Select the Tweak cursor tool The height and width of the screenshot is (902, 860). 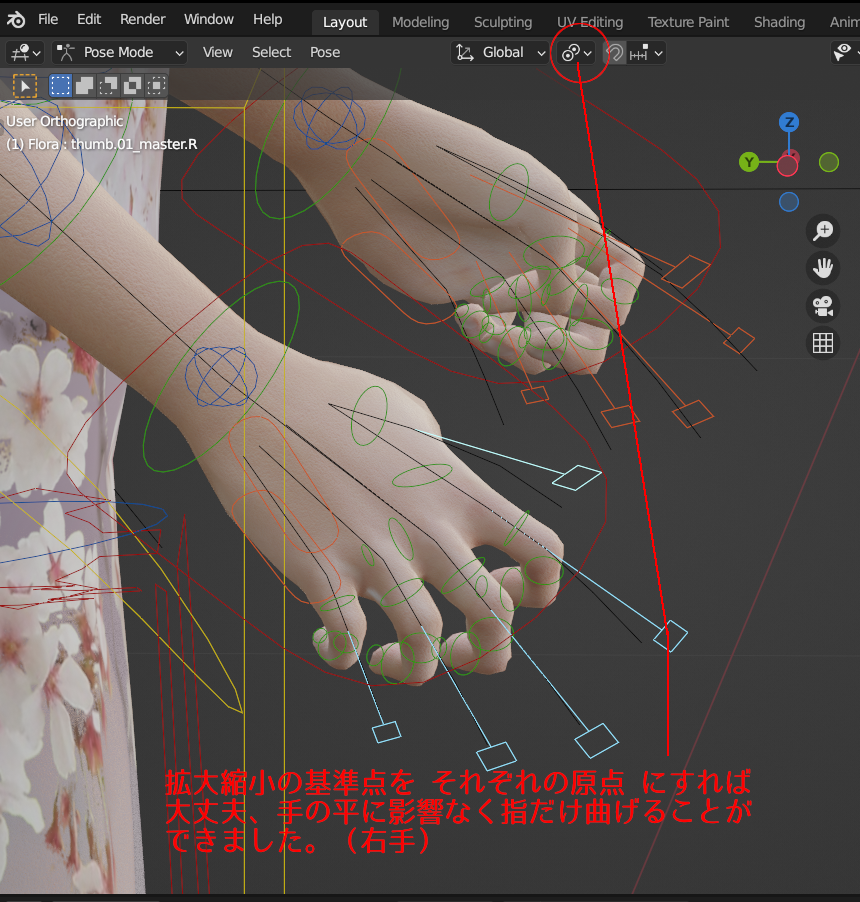[x=24, y=85]
